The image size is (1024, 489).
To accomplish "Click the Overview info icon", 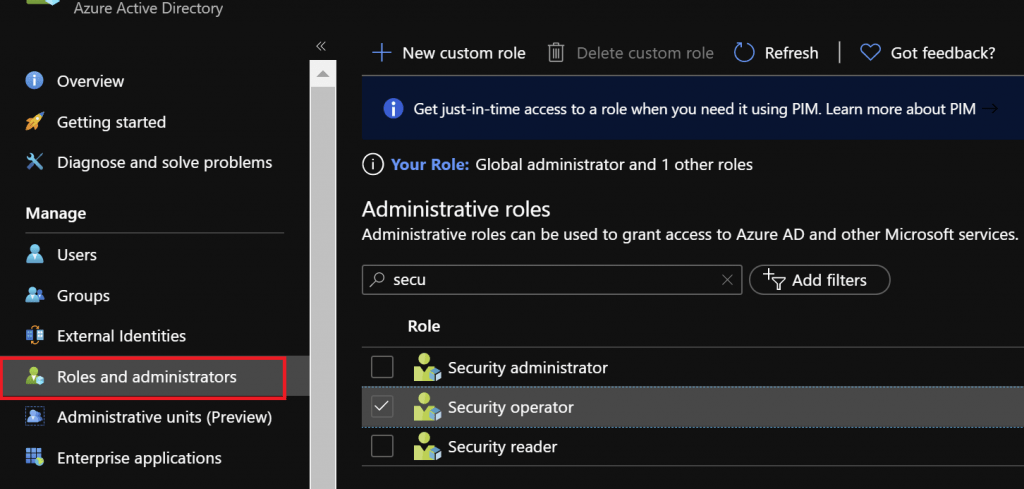I will 34,81.
